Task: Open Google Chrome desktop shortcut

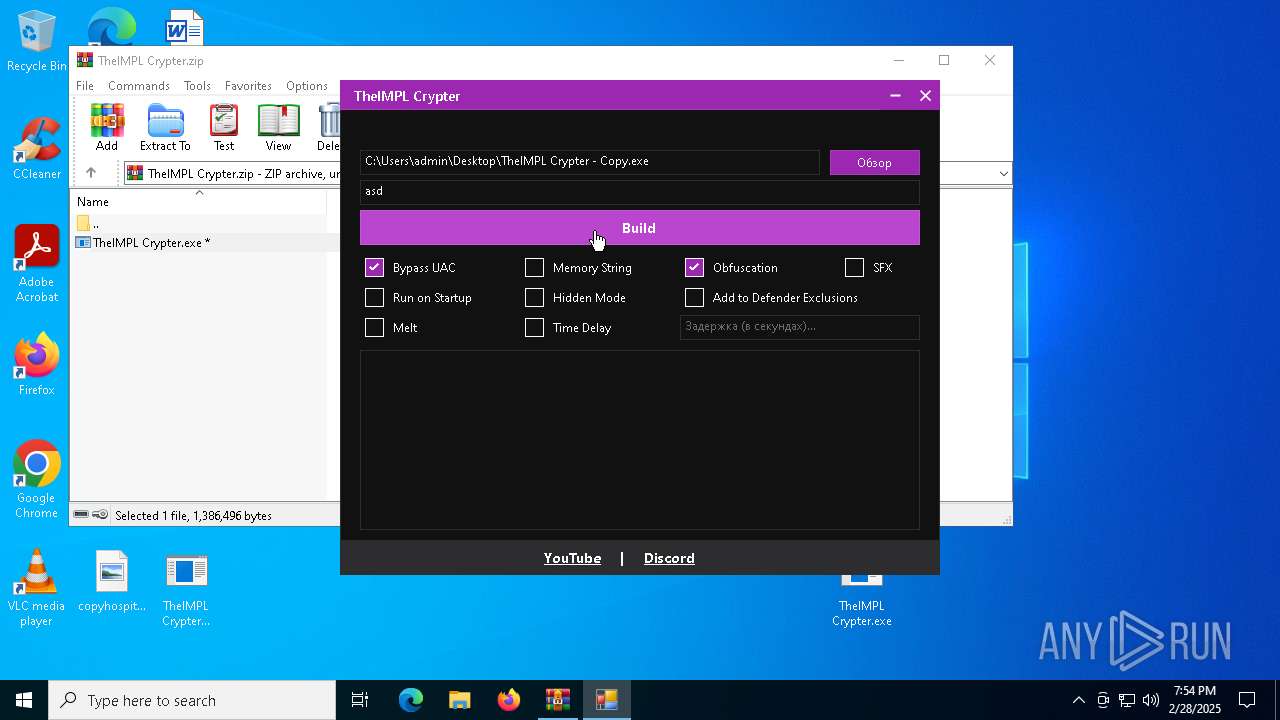Action: tap(36, 480)
